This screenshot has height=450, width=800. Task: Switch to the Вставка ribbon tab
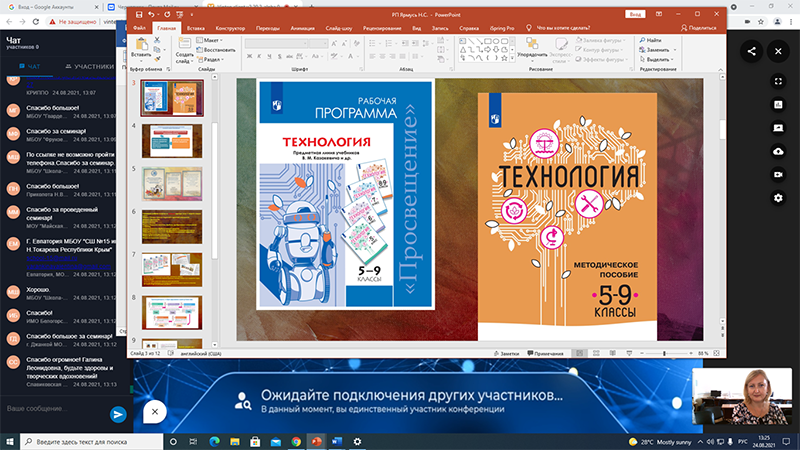(195, 28)
